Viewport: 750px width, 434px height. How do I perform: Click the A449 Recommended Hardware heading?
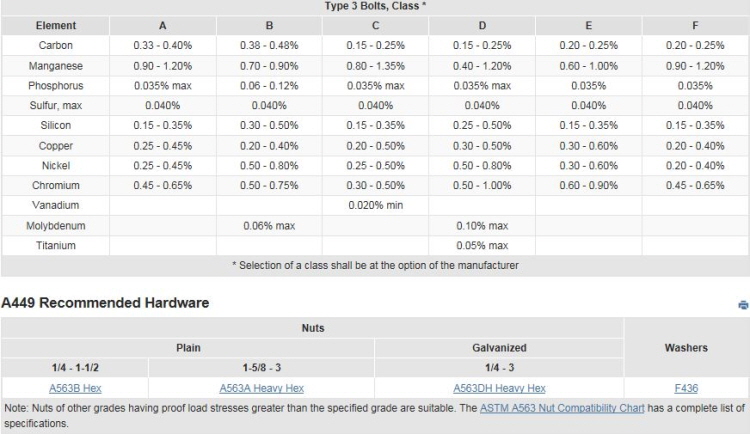[105, 303]
